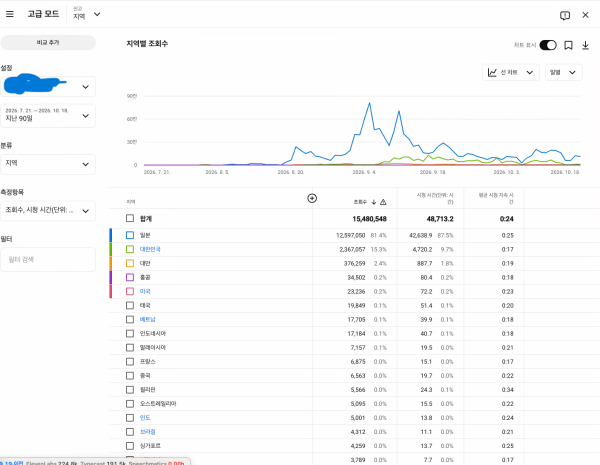Check the 오스트레일리아 row checkbox
Screen dimensions: 600x465
[x=130, y=404]
